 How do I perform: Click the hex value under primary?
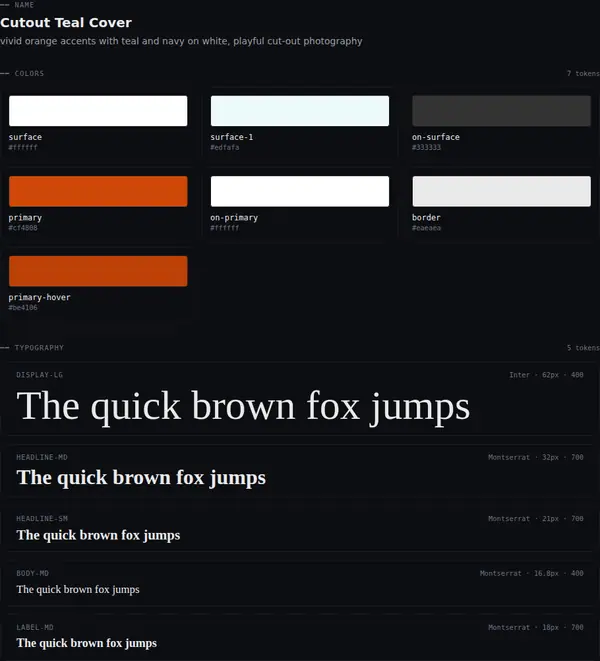pos(23,228)
